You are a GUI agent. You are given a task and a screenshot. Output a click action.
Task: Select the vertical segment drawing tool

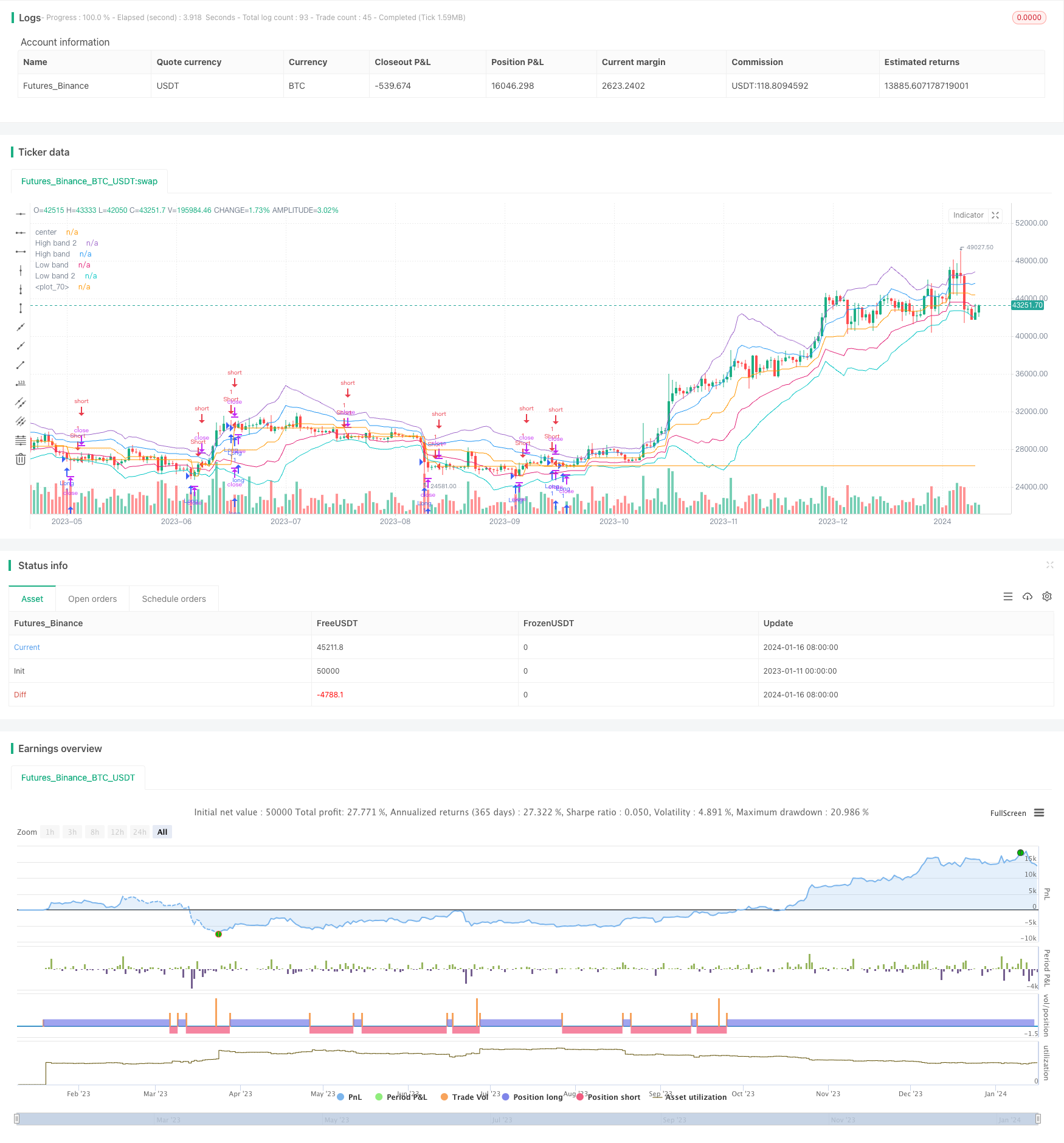[21, 308]
